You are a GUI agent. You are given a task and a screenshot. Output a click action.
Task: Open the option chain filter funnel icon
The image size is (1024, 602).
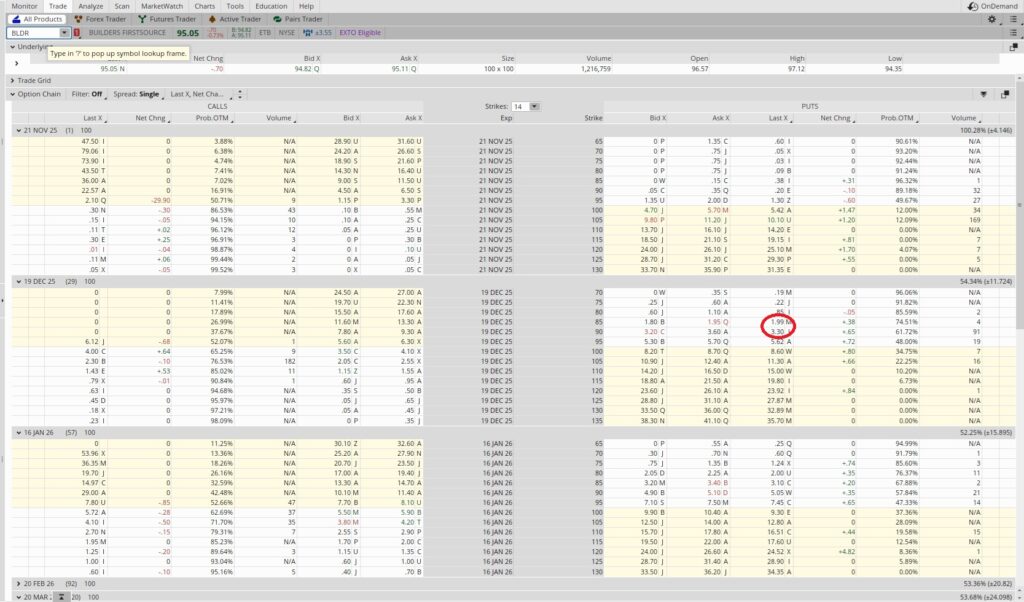tap(984, 93)
